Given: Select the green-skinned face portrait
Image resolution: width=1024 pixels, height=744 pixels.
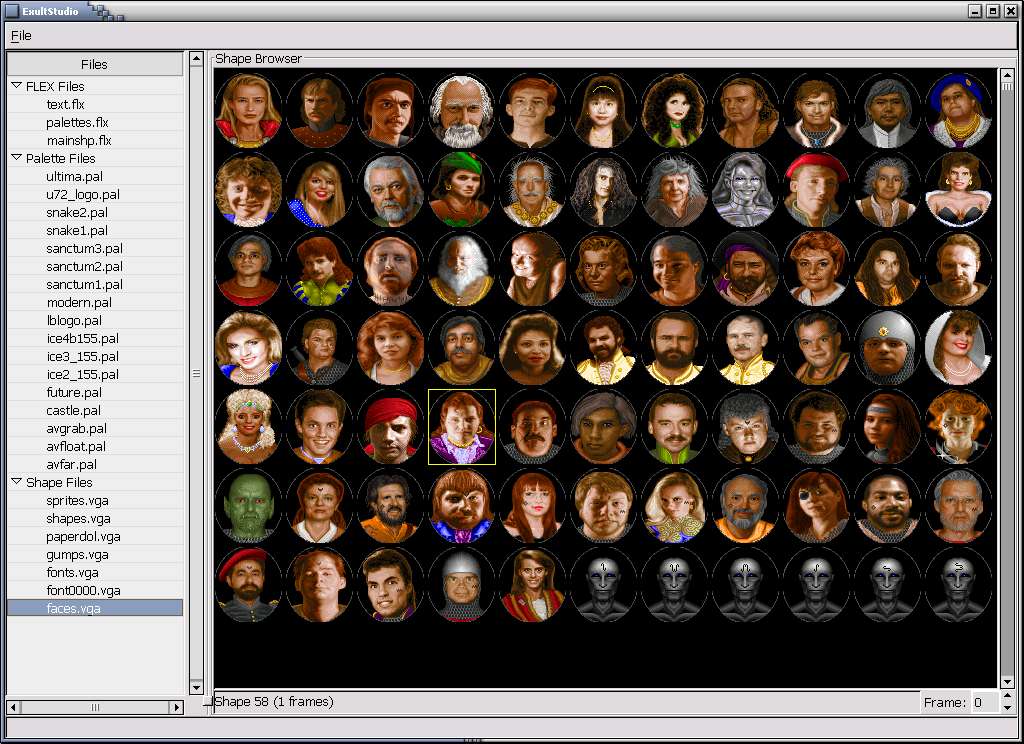Looking at the screenshot, I should point(248,506).
